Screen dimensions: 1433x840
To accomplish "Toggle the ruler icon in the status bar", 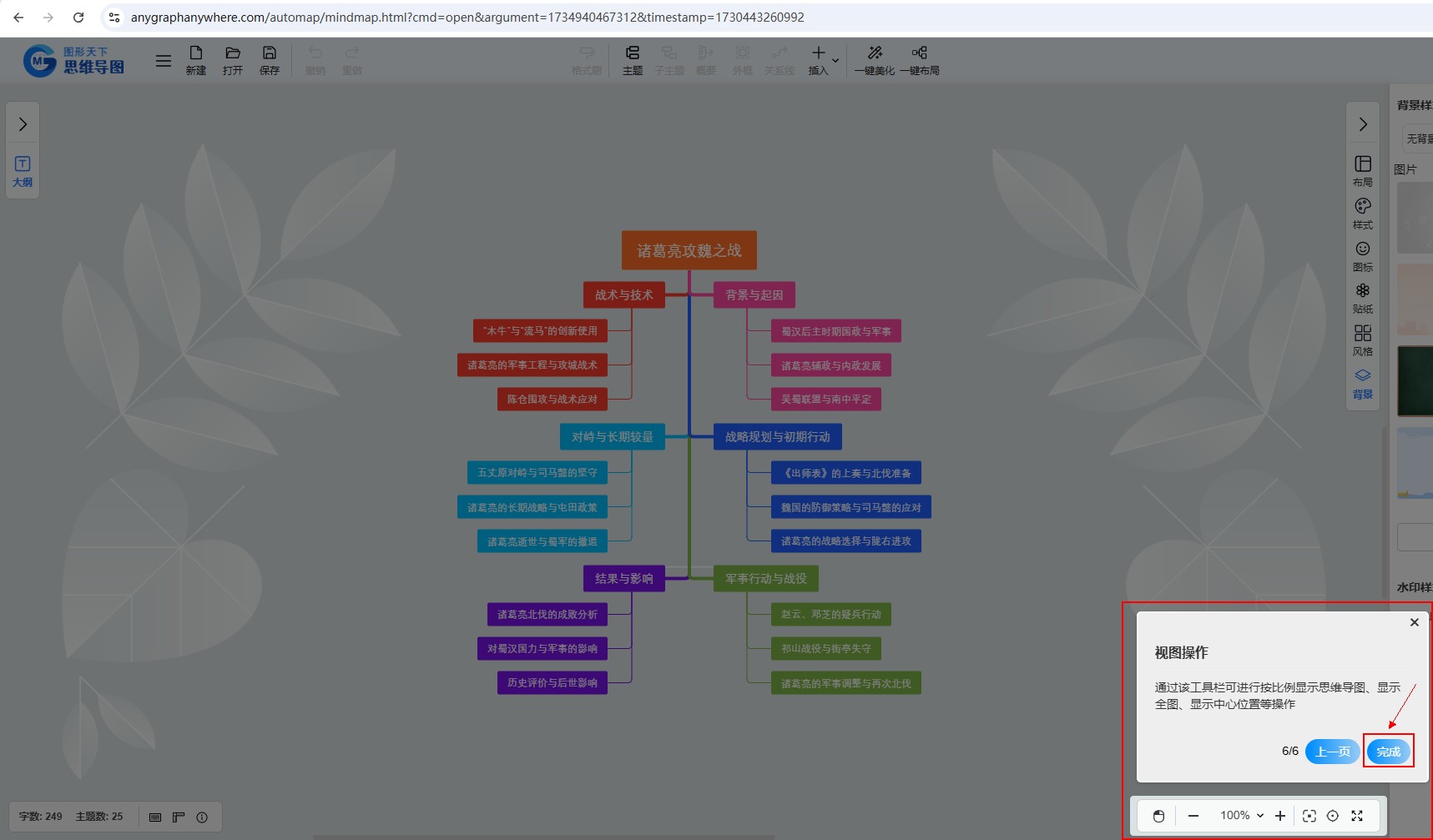I will coord(179,817).
